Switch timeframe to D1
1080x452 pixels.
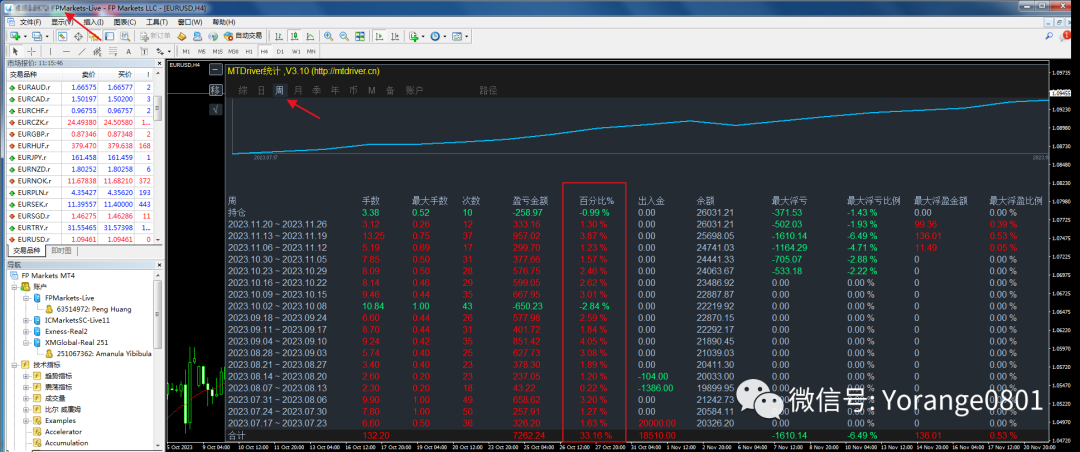click(280, 51)
